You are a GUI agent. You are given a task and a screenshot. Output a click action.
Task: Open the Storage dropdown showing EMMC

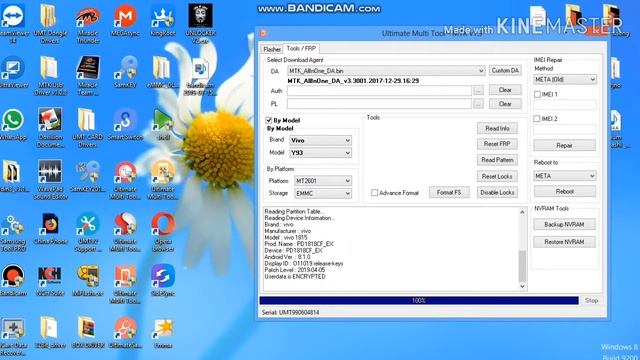[323, 193]
